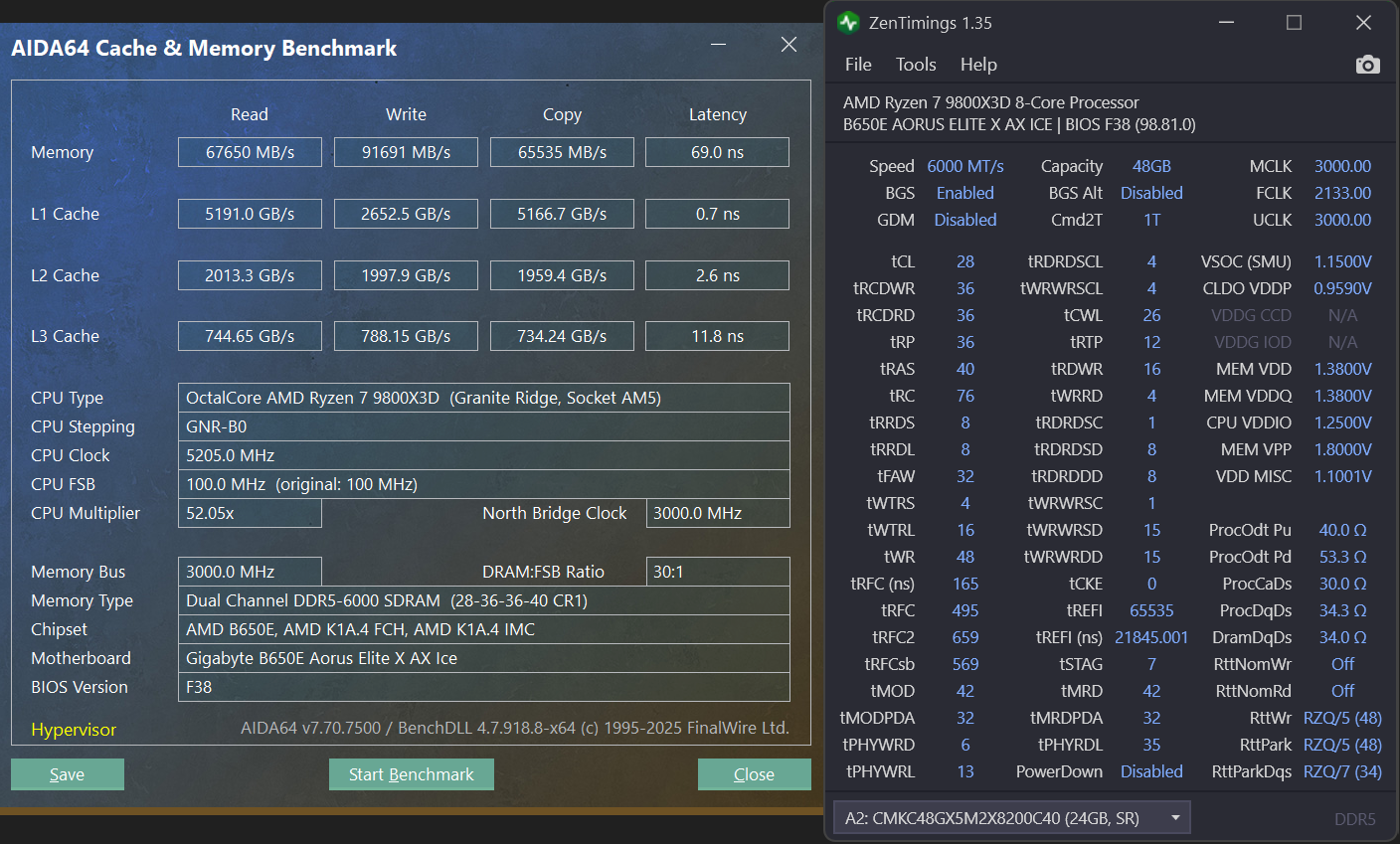Click Start Benchmark button in AIDA64
This screenshot has width=1400, height=844.
pyautogui.click(x=412, y=774)
